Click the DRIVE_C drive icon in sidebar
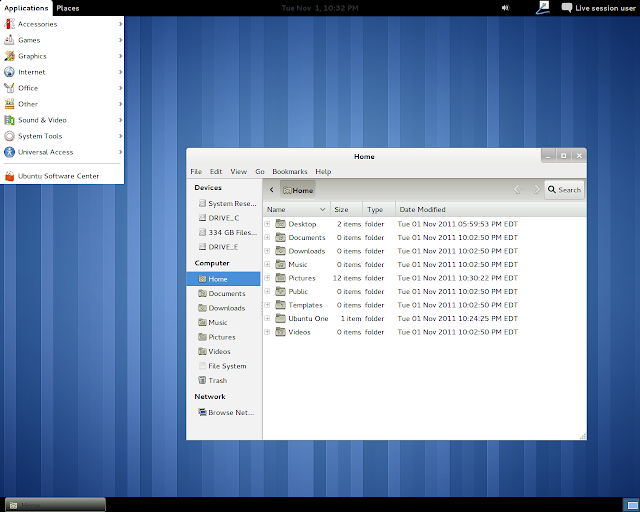The image size is (640, 512). point(202,218)
